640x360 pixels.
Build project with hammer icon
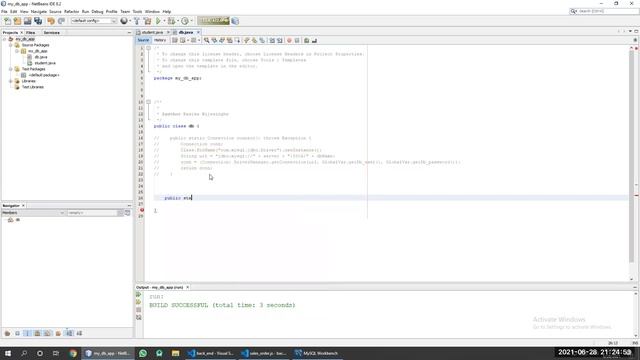pos(137,21)
